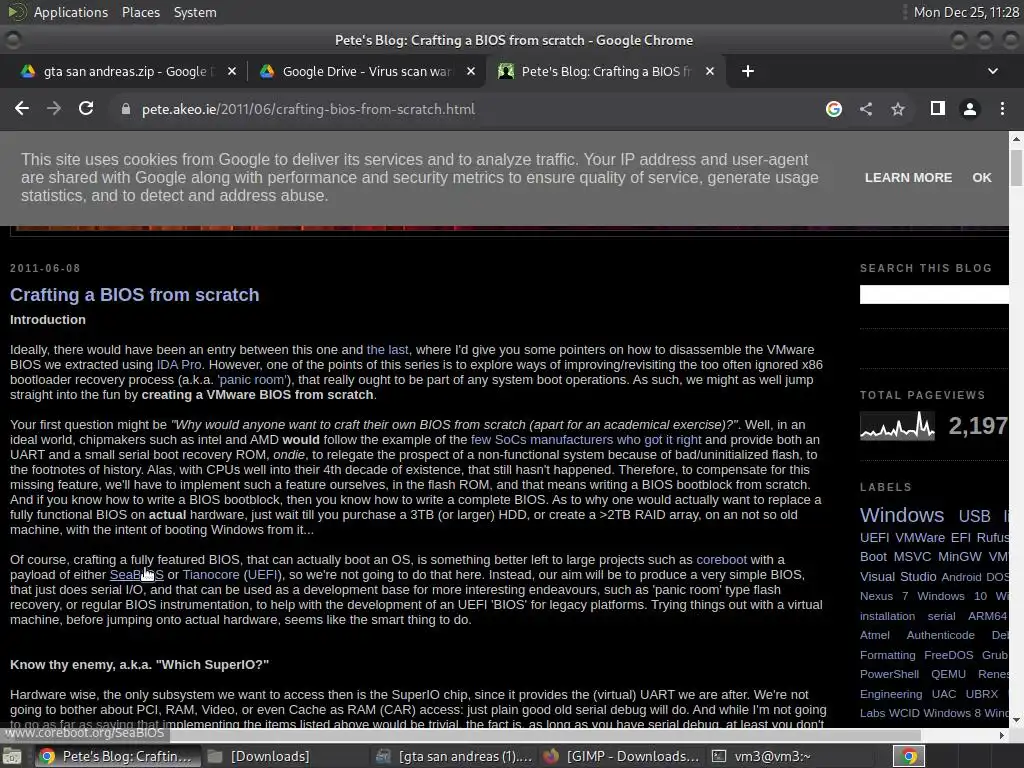Click the Google icon in address bar
This screenshot has height=768, width=1024.
click(x=834, y=109)
